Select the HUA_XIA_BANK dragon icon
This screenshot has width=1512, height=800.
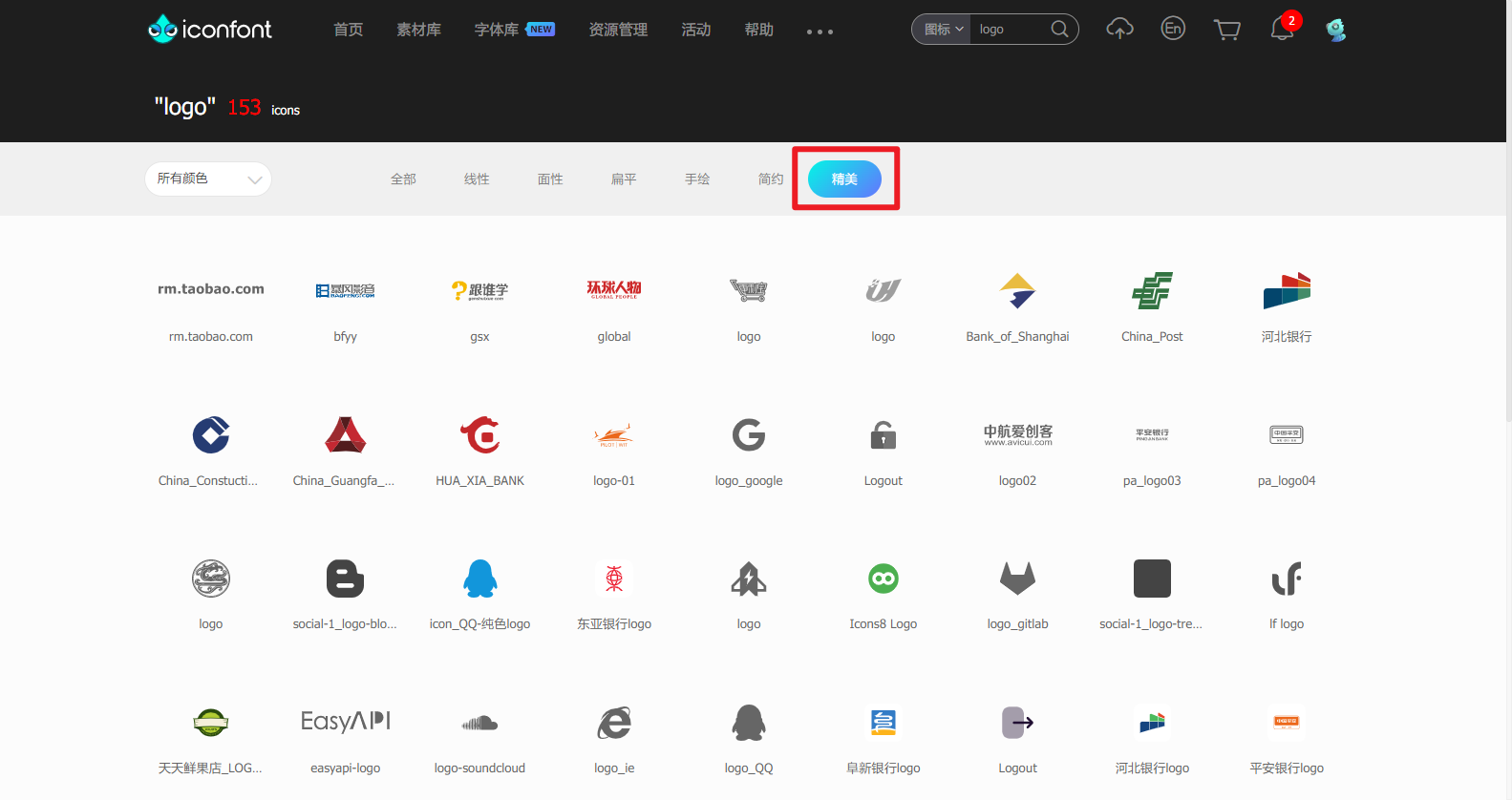click(x=479, y=434)
